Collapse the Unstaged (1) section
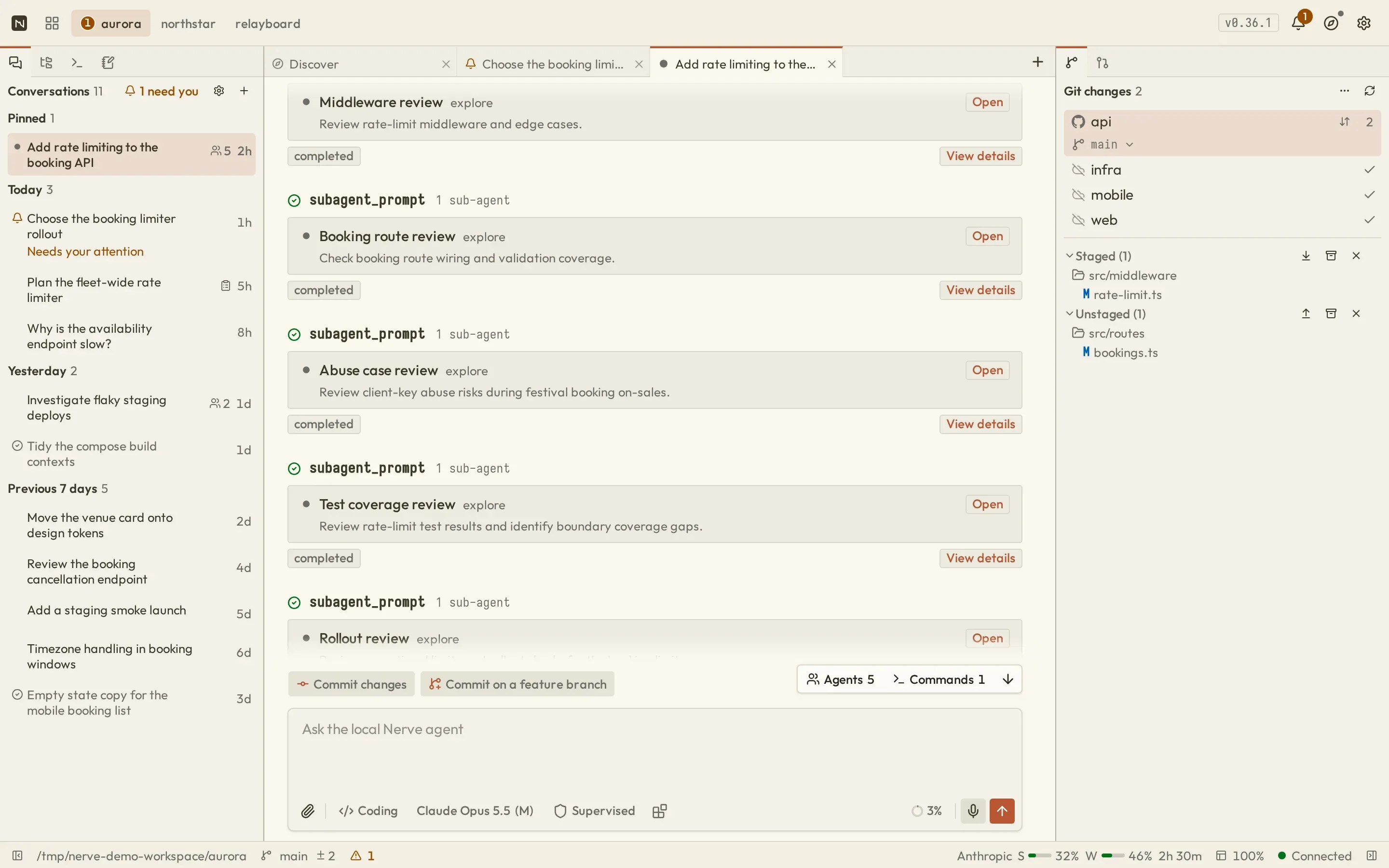Viewport: 1389px width, 868px height. [x=1105, y=313]
